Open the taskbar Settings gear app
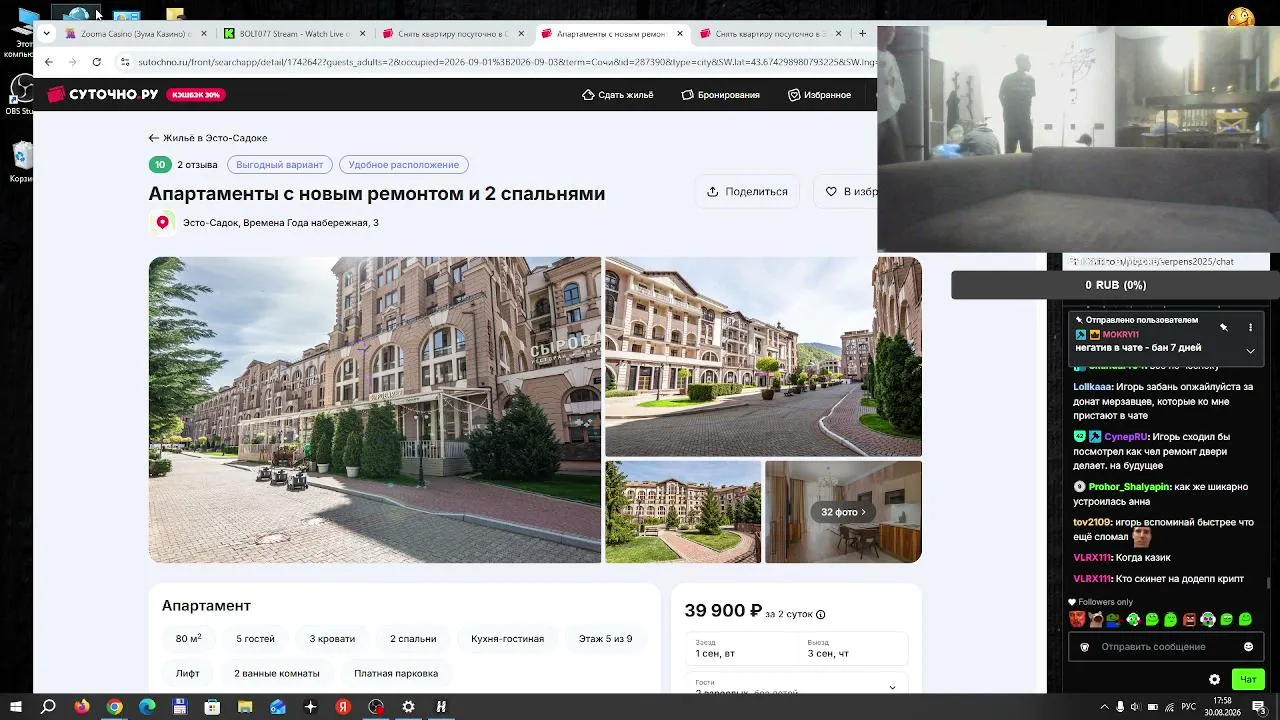 pos(408,707)
